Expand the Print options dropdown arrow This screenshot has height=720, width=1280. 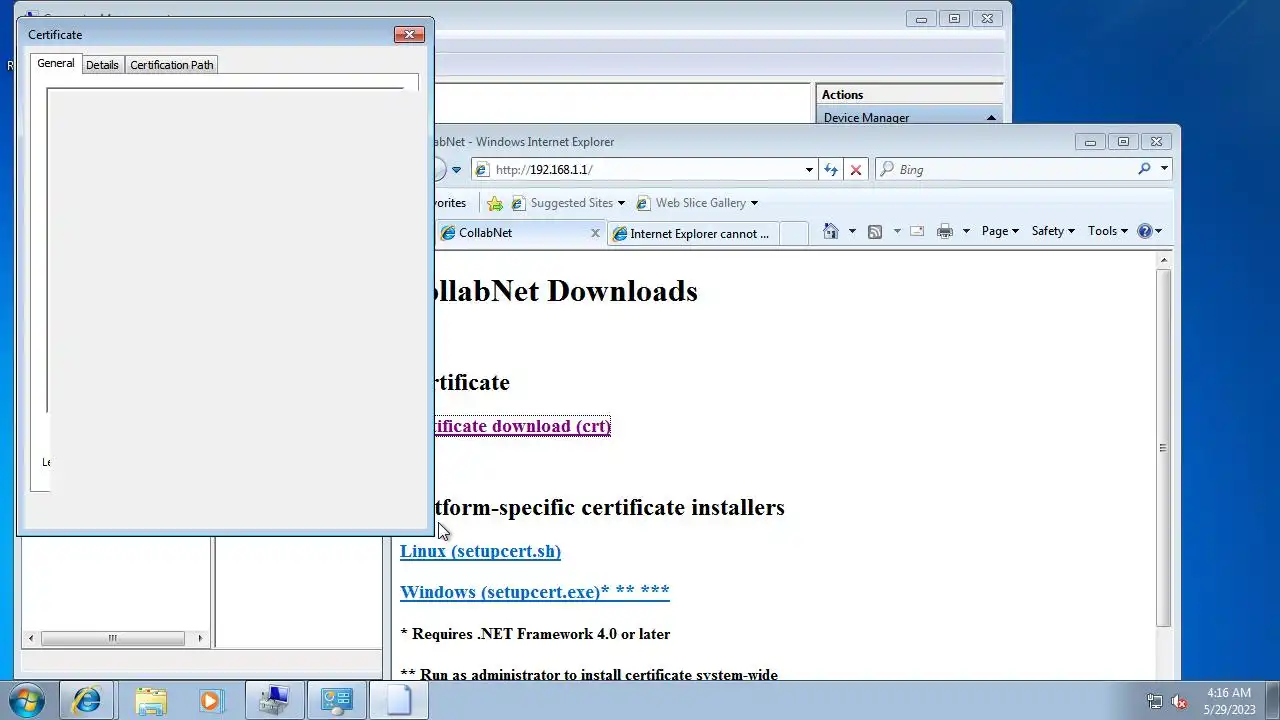click(966, 231)
